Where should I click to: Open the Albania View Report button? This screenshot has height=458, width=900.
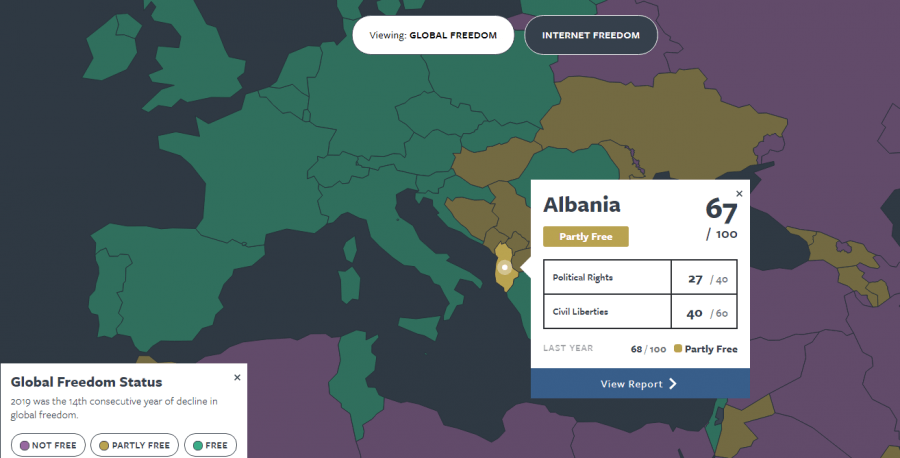click(639, 383)
